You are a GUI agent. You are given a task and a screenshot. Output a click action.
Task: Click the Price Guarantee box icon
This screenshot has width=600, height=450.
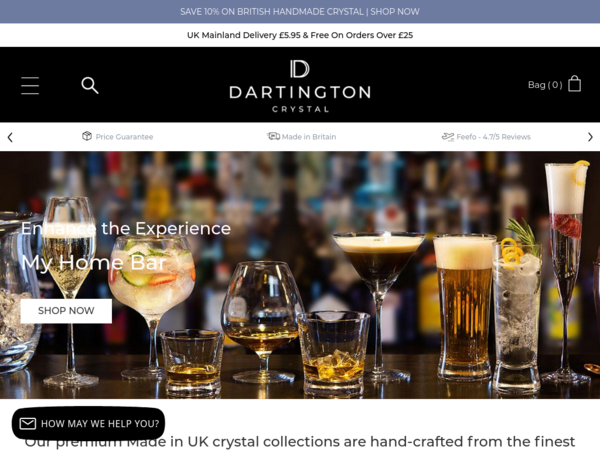tap(87, 136)
